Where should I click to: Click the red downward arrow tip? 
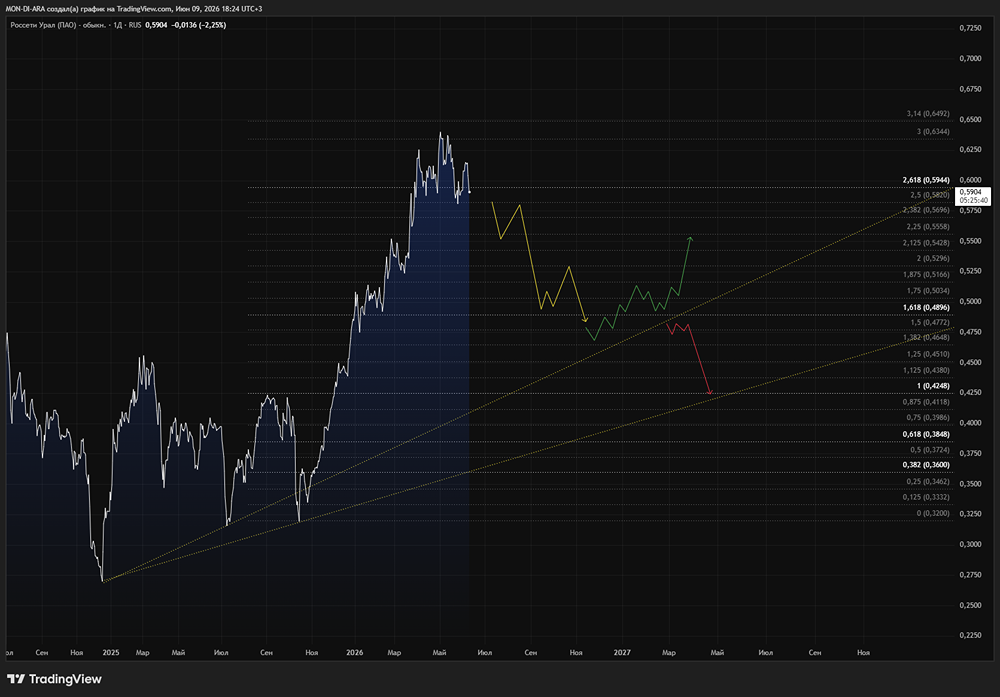click(x=709, y=392)
